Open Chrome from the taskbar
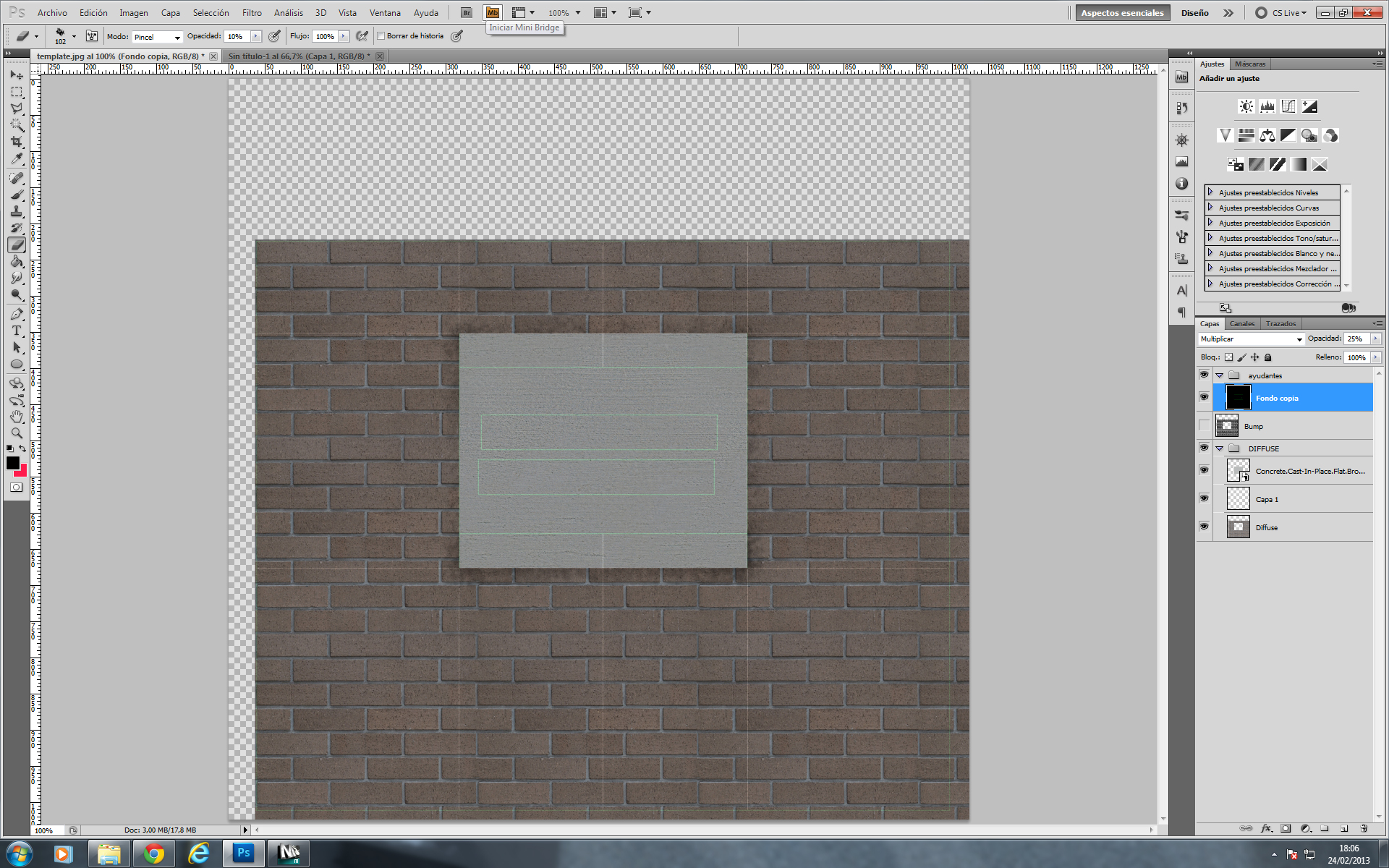1389x868 pixels. (x=153, y=854)
